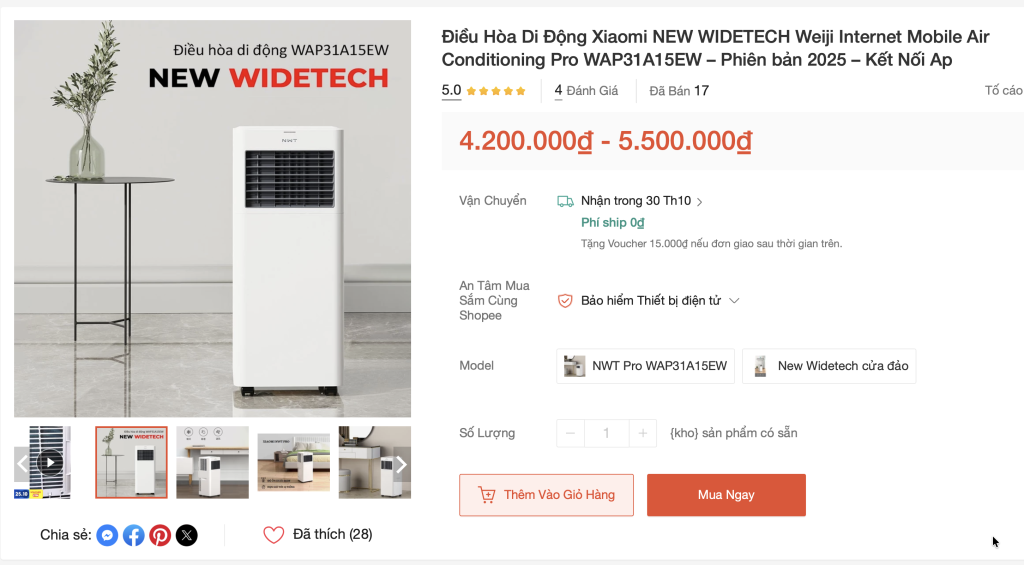This screenshot has height=565, width=1024.
Task: Click Thêm Vào Giỏ Hàng button
Action: pyautogui.click(x=547, y=495)
